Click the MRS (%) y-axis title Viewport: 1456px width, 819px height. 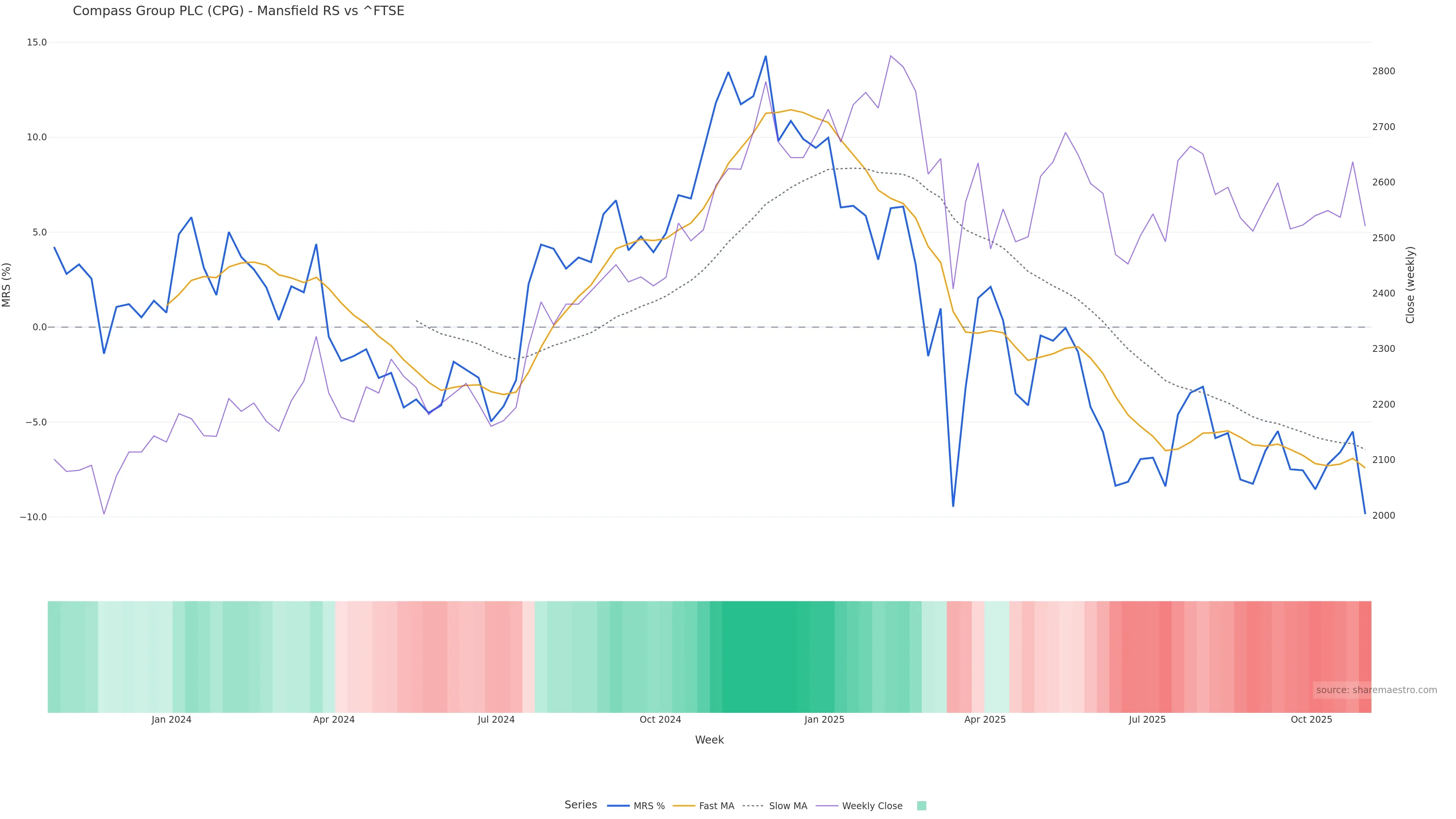tap(7, 284)
